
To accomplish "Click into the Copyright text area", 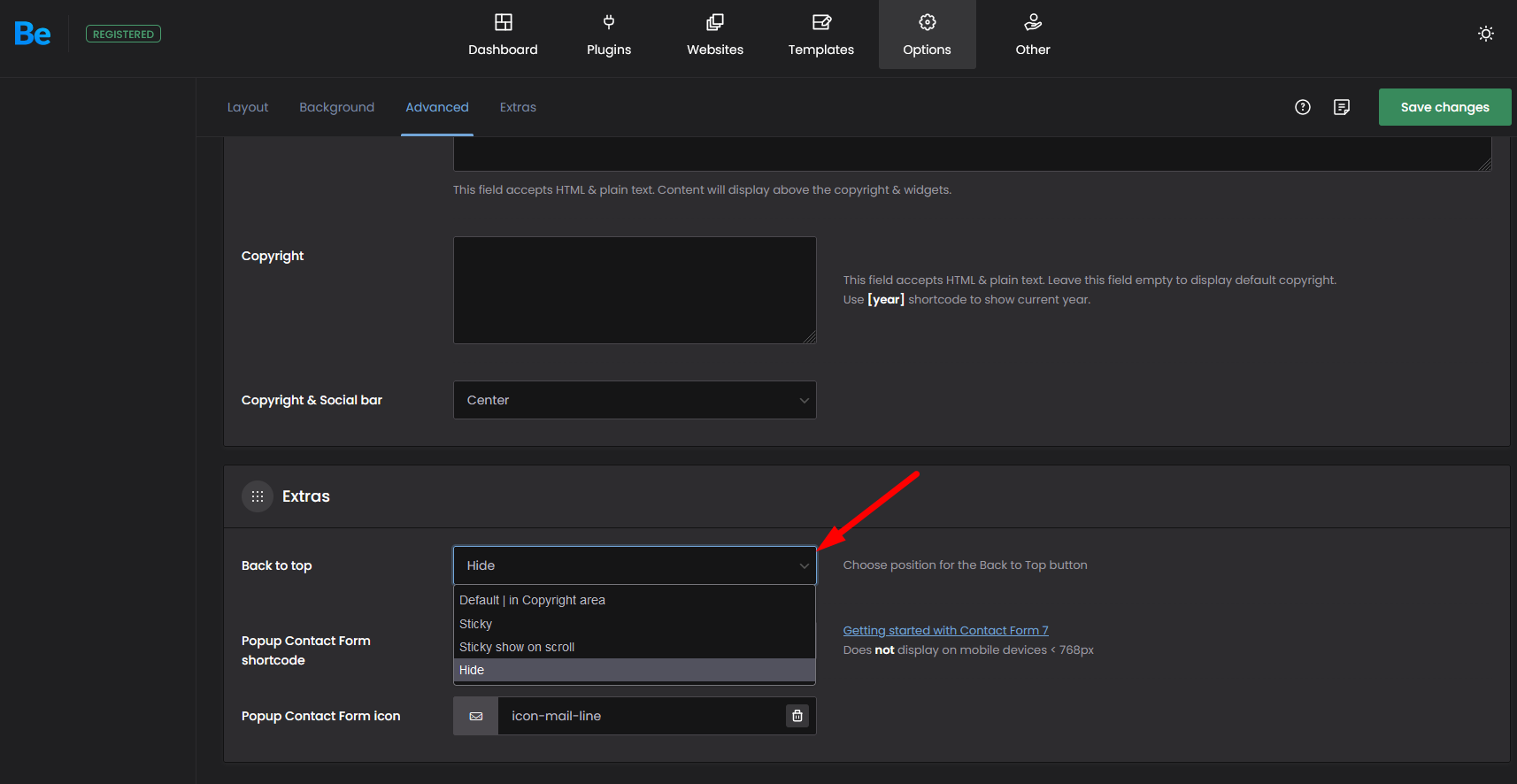I will tap(635, 290).
